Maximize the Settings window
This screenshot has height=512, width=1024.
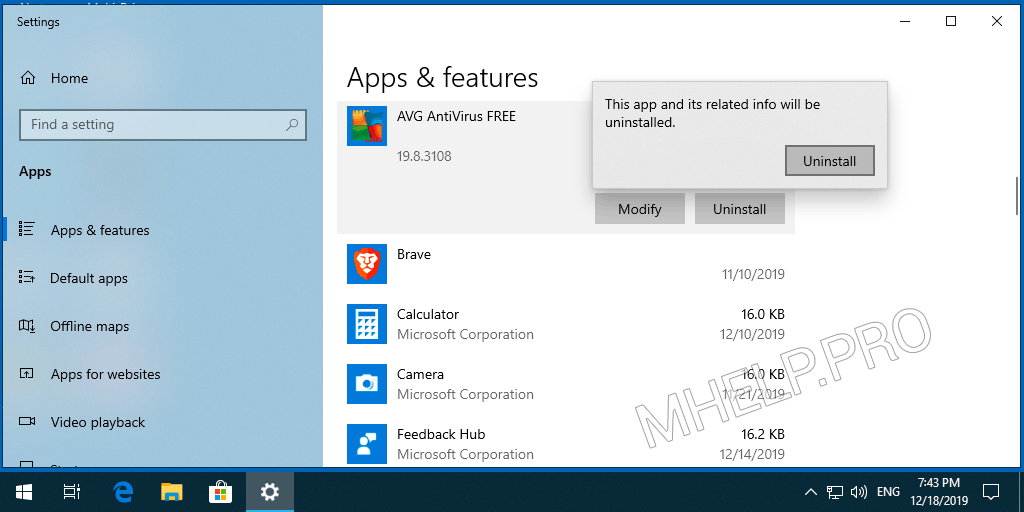click(x=951, y=22)
